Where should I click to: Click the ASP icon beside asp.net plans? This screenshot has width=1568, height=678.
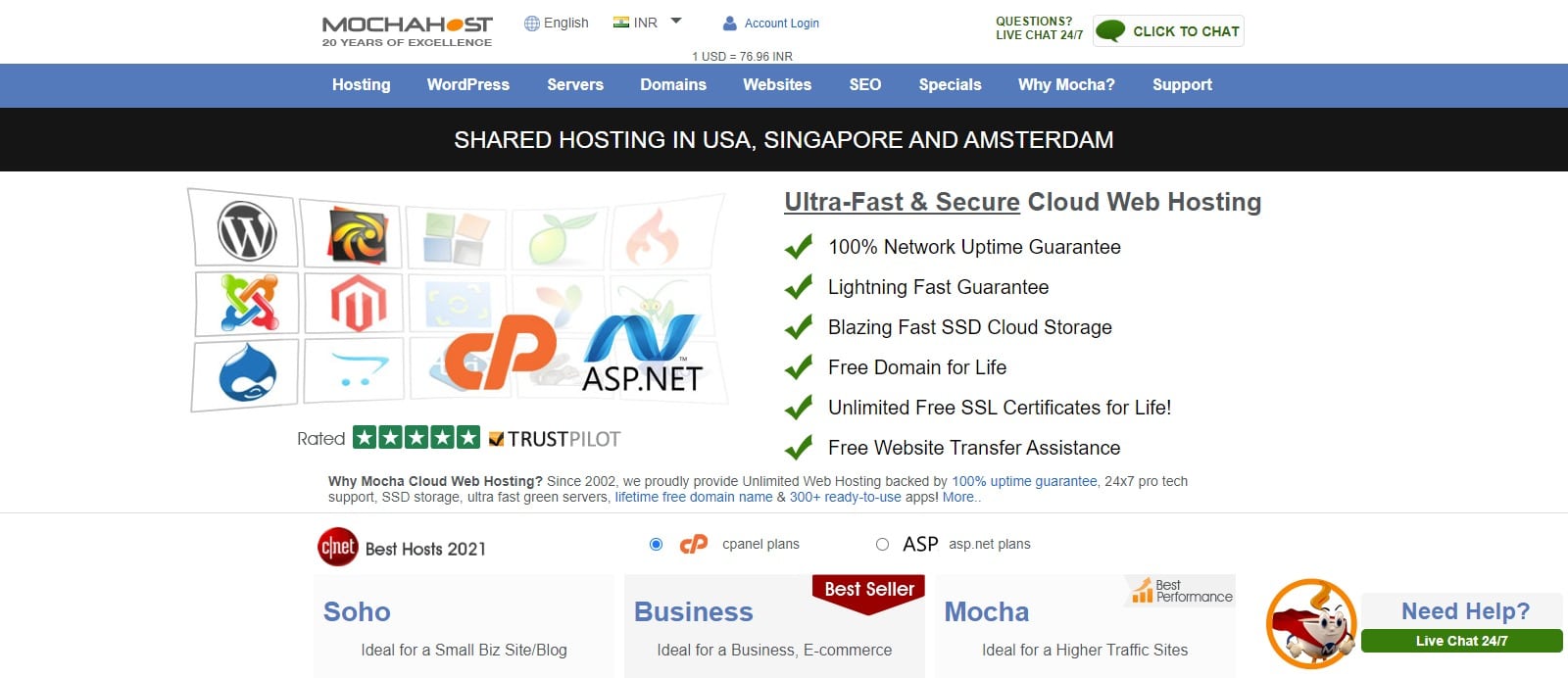pos(920,544)
